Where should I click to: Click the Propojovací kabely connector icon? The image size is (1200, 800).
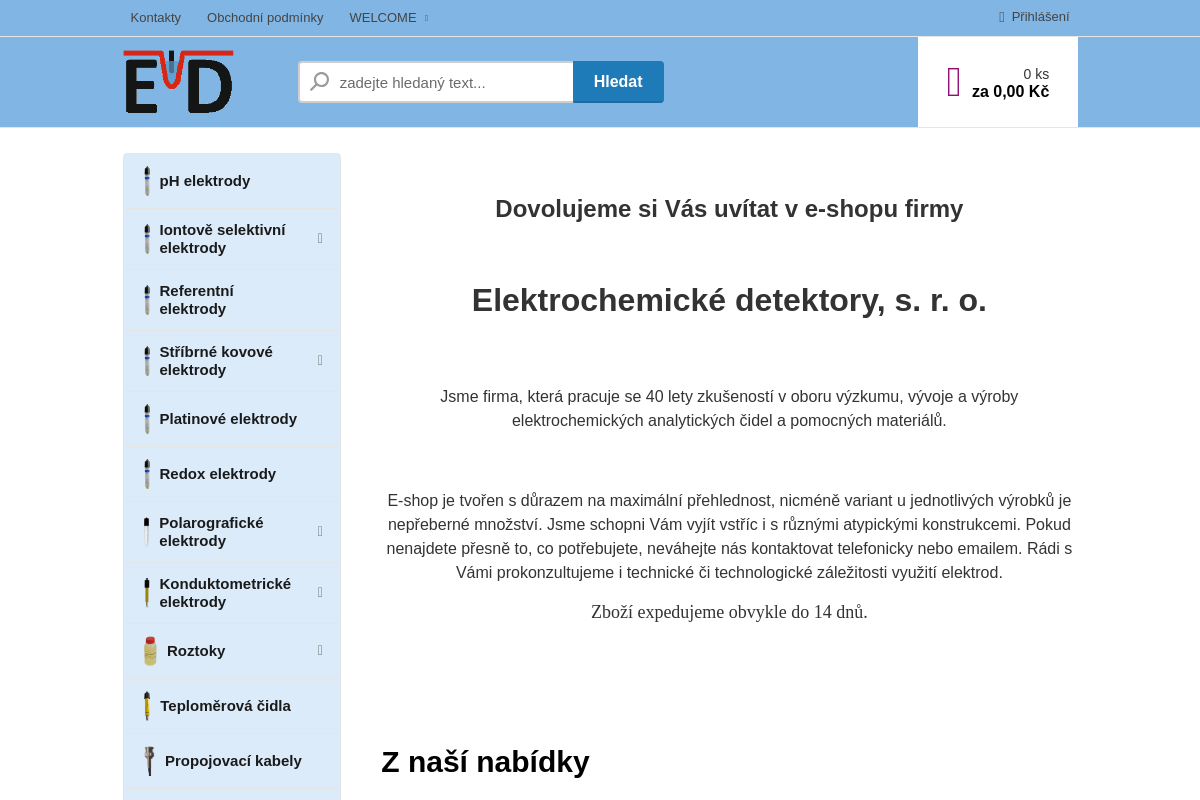pos(148,760)
